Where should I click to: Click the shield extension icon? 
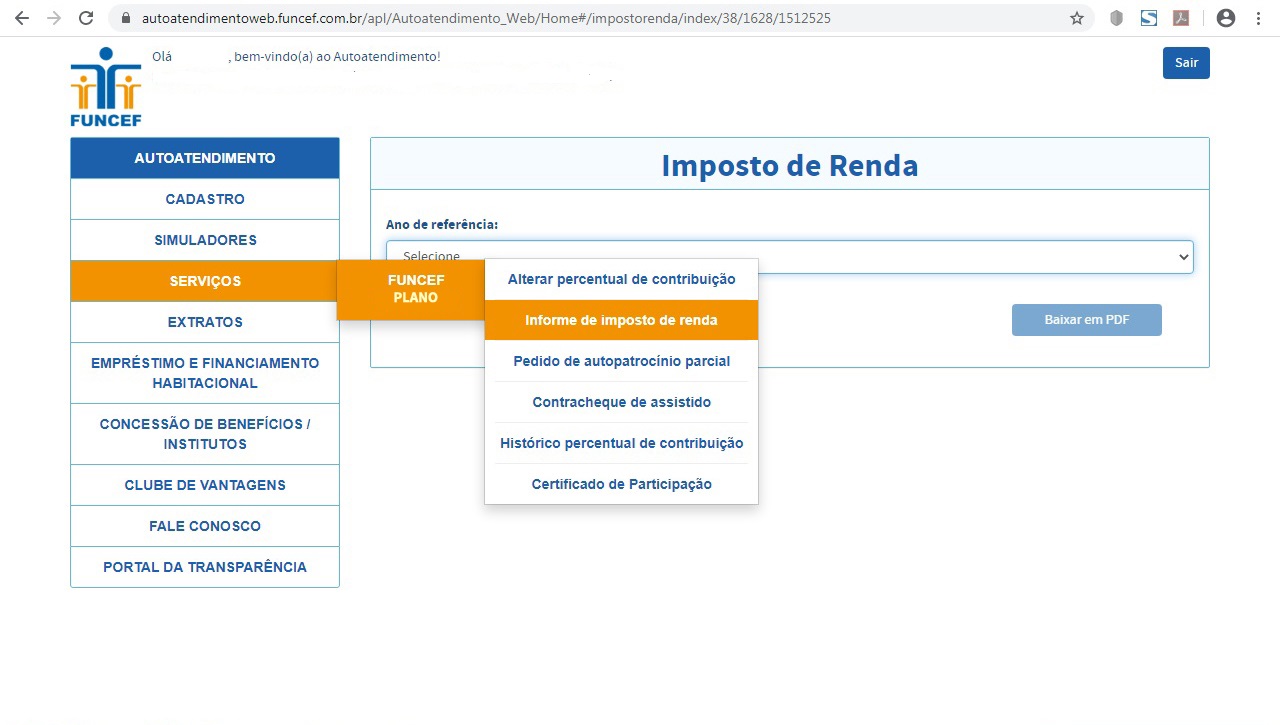[x=1116, y=17]
